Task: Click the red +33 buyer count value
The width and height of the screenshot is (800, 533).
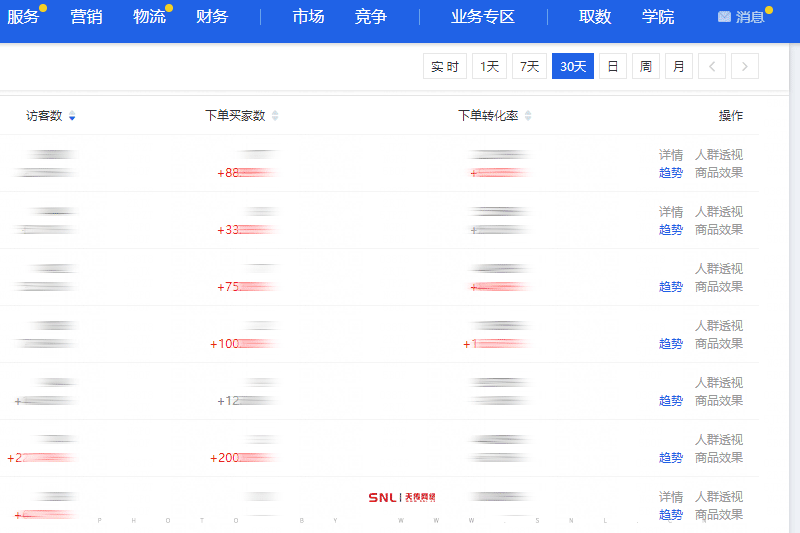Action: coord(247,230)
